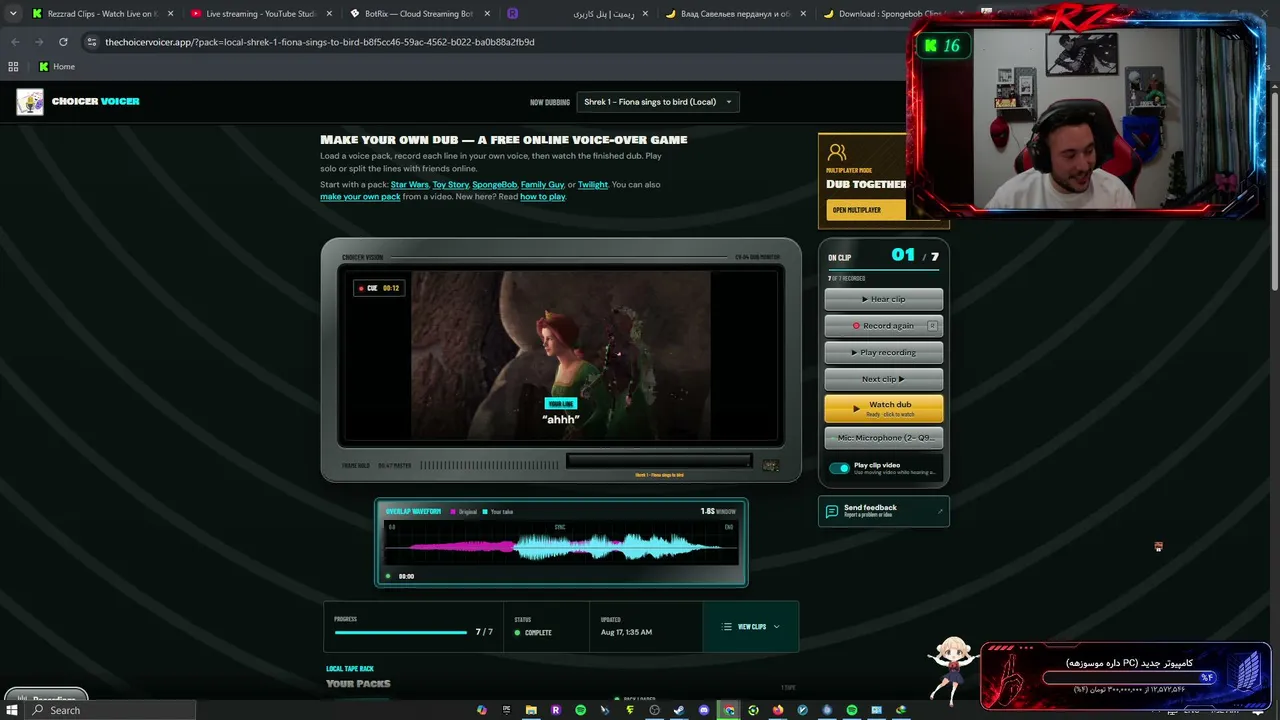Click the site information icon in address bar
Screen dimensions: 1280x720
point(92,42)
